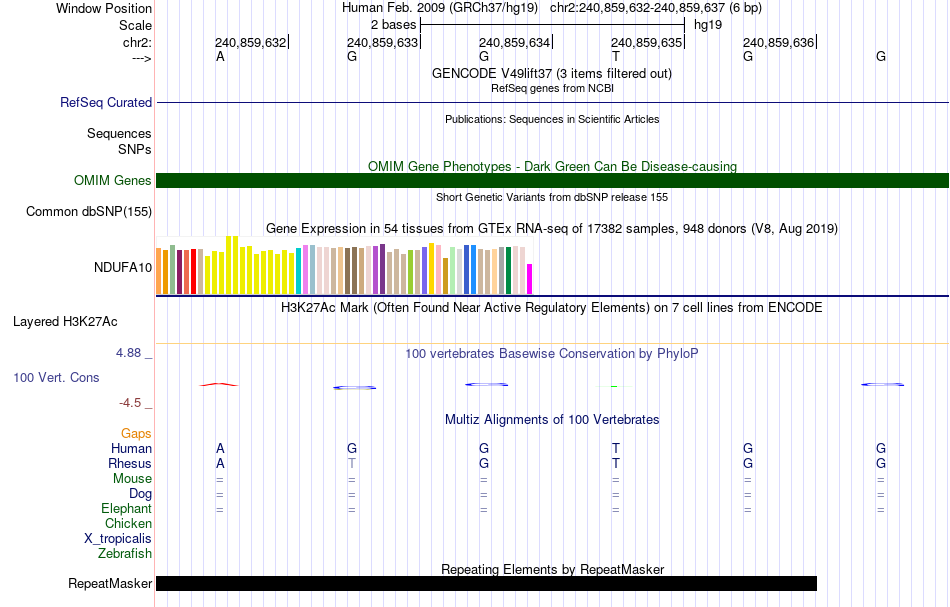The image size is (950, 607).
Task: Click the Common dbSNP(155) track label
Action: pyautogui.click(x=88, y=211)
